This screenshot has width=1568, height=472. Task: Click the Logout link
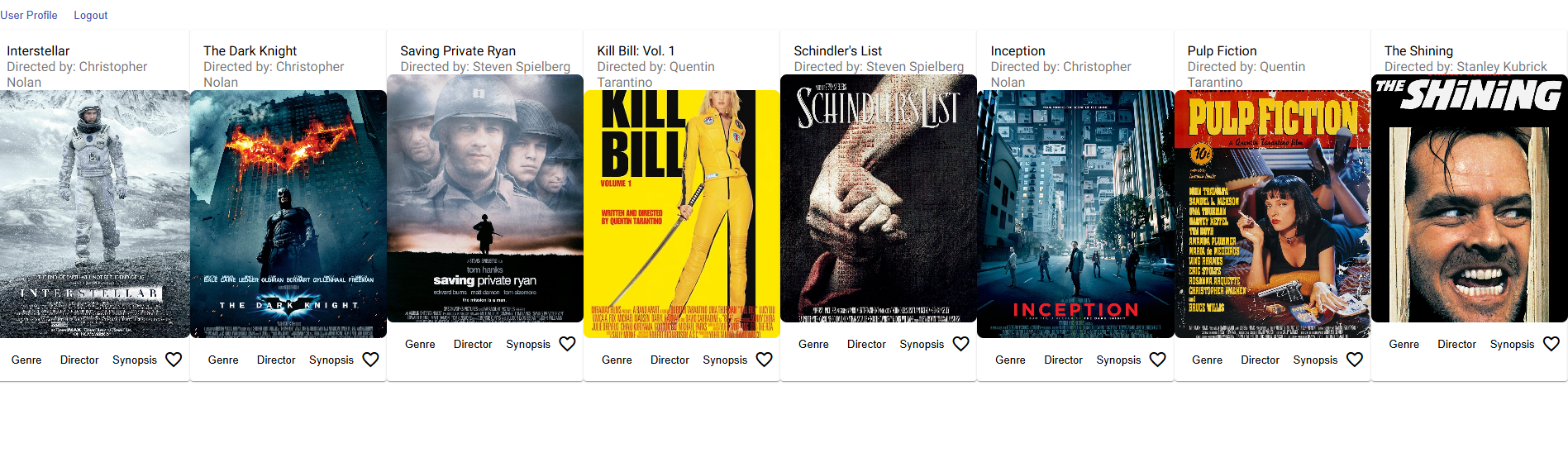click(90, 15)
